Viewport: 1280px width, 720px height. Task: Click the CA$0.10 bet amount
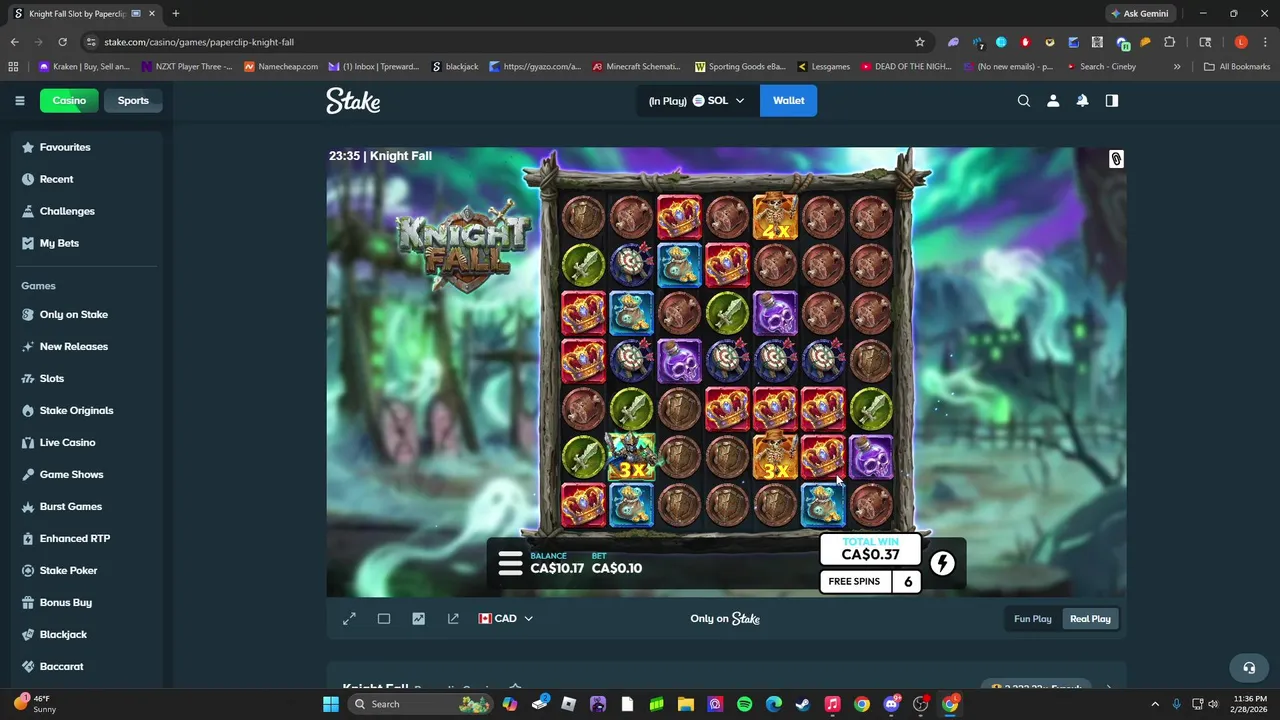pos(617,568)
